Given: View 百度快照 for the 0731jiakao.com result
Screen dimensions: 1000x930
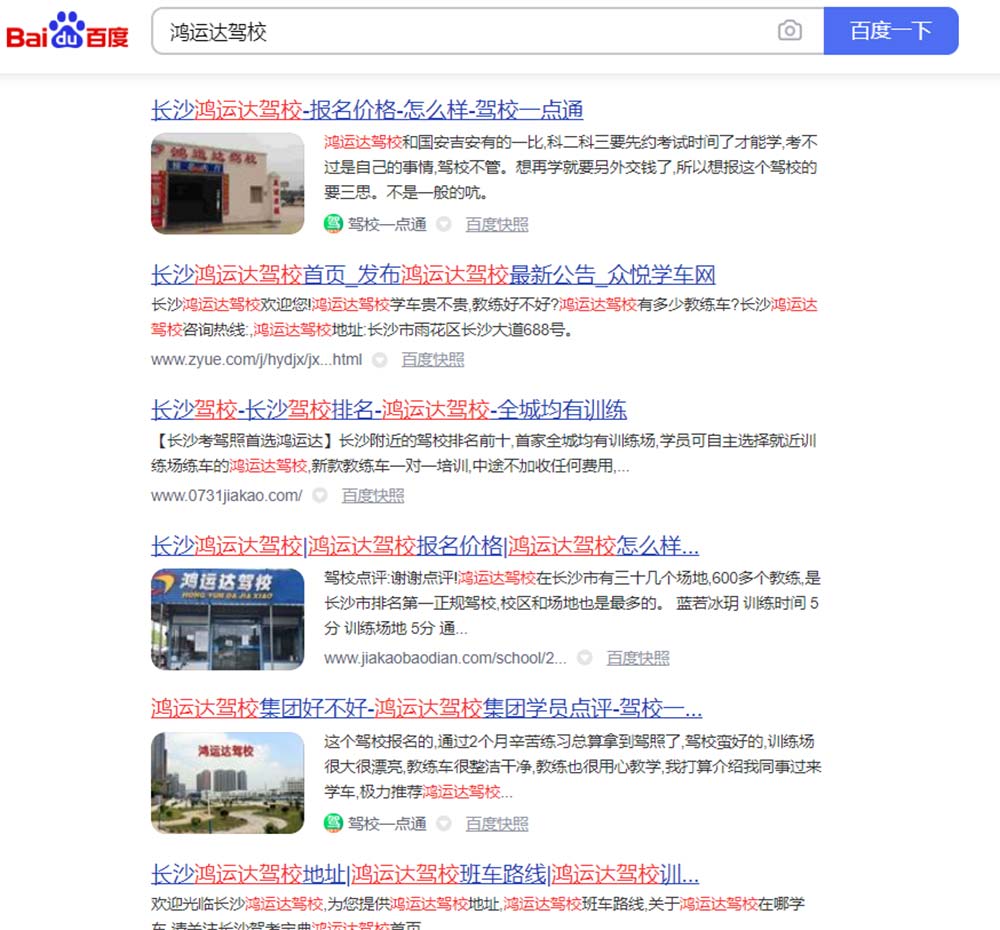Looking at the screenshot, I should pyautogui.click(x=373, y=495).
